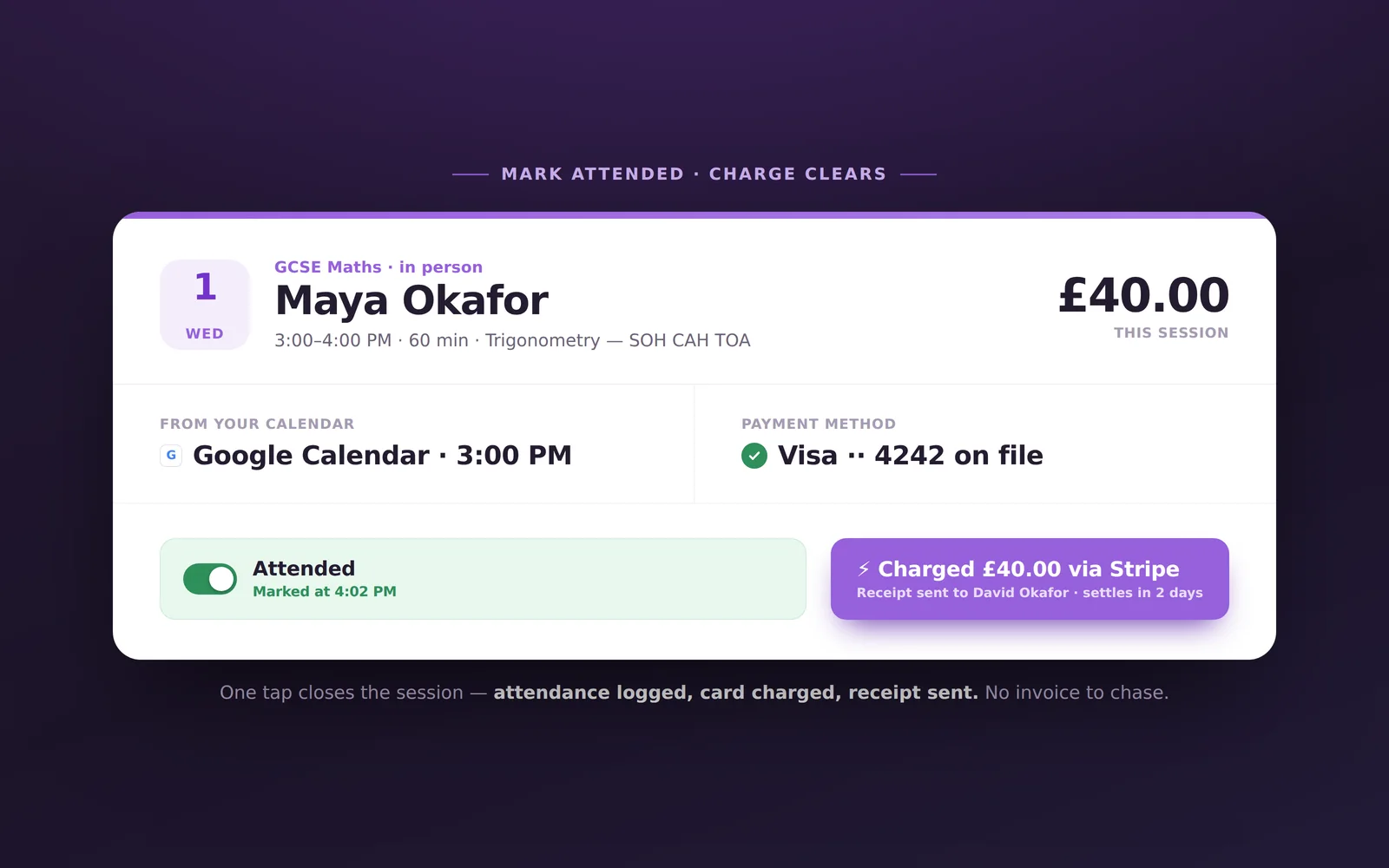
Task: Click the £40.00 session amount
Action: tap(1143, 295)
